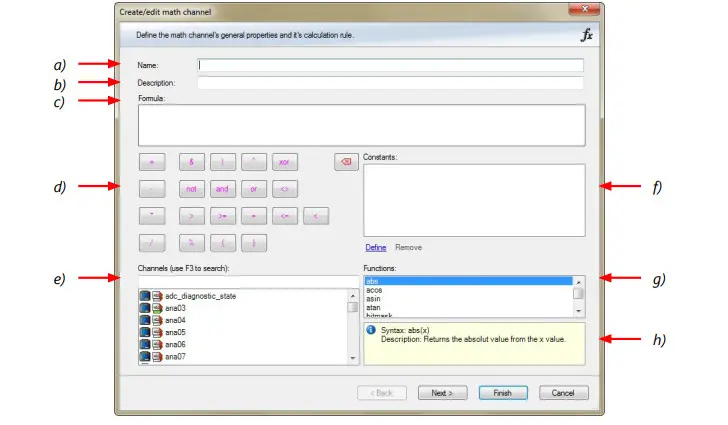Insert the = equals operator
This screenshot has height=425, width=728.
click(x=254, y=216)
